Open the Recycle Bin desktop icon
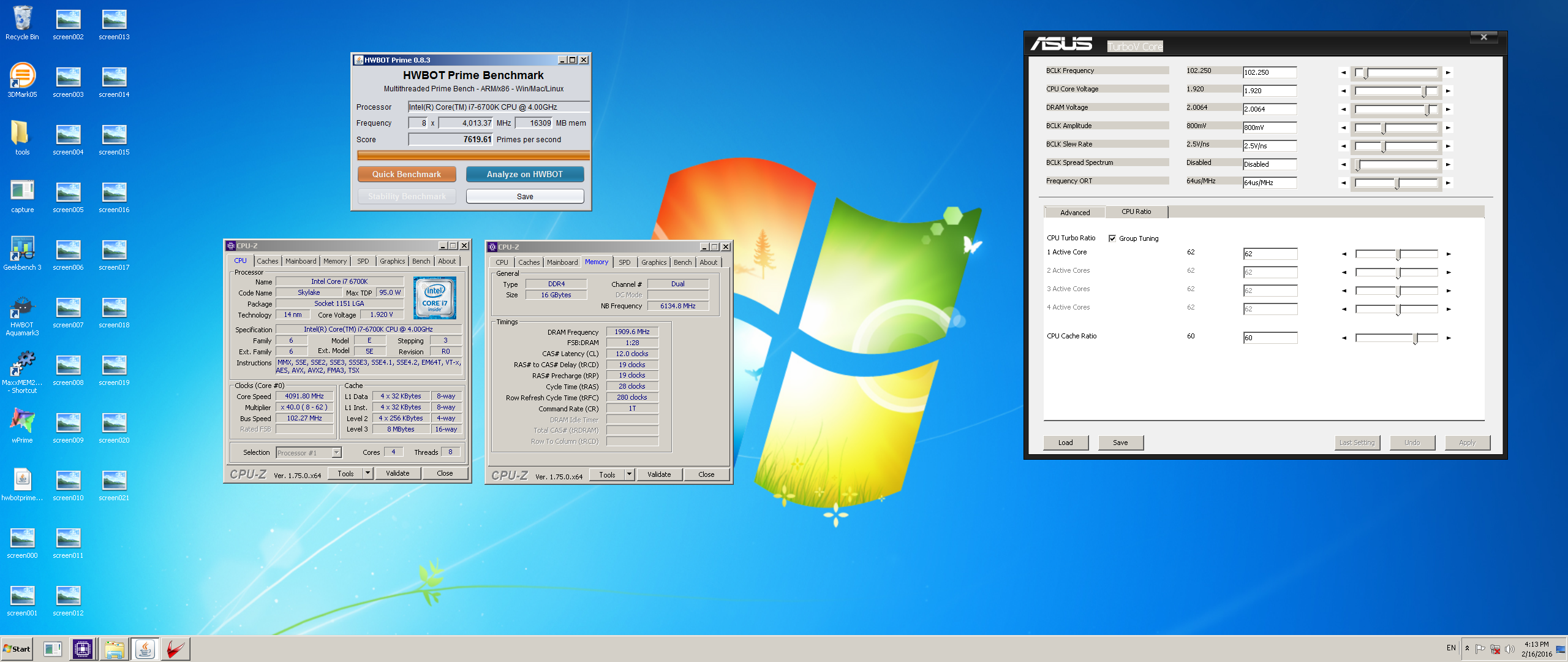 point(22,23)
